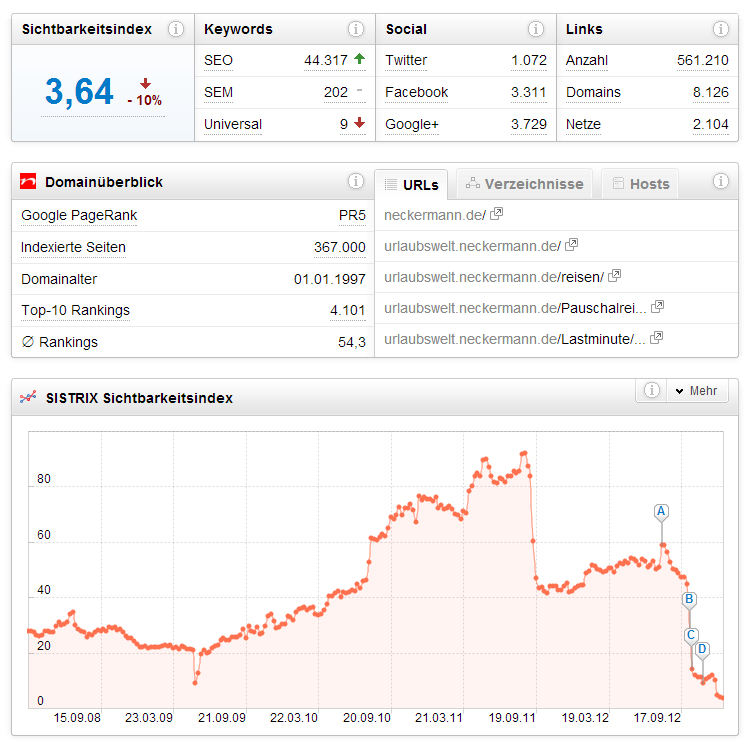Select event marker B on the chart

click(689, 600)
